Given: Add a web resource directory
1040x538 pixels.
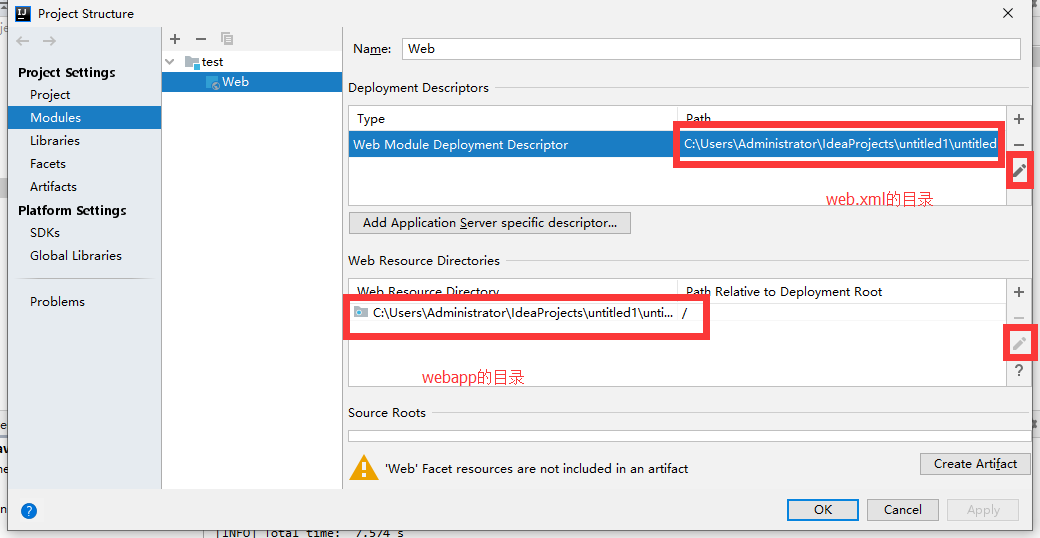Looking at the screenshot, I should [1019, 292].
